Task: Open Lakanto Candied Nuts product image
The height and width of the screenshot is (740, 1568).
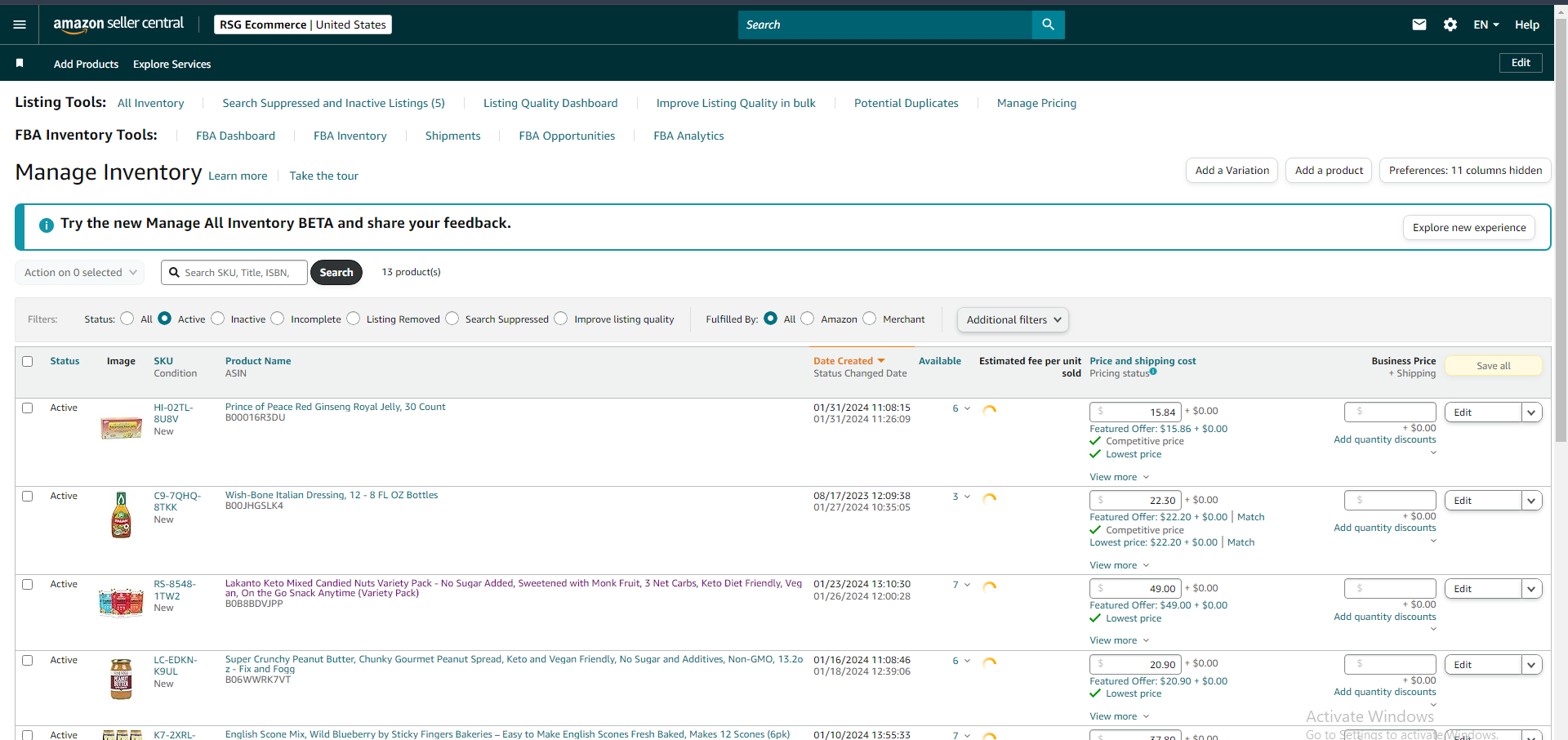Action: [x=121, y=603]
